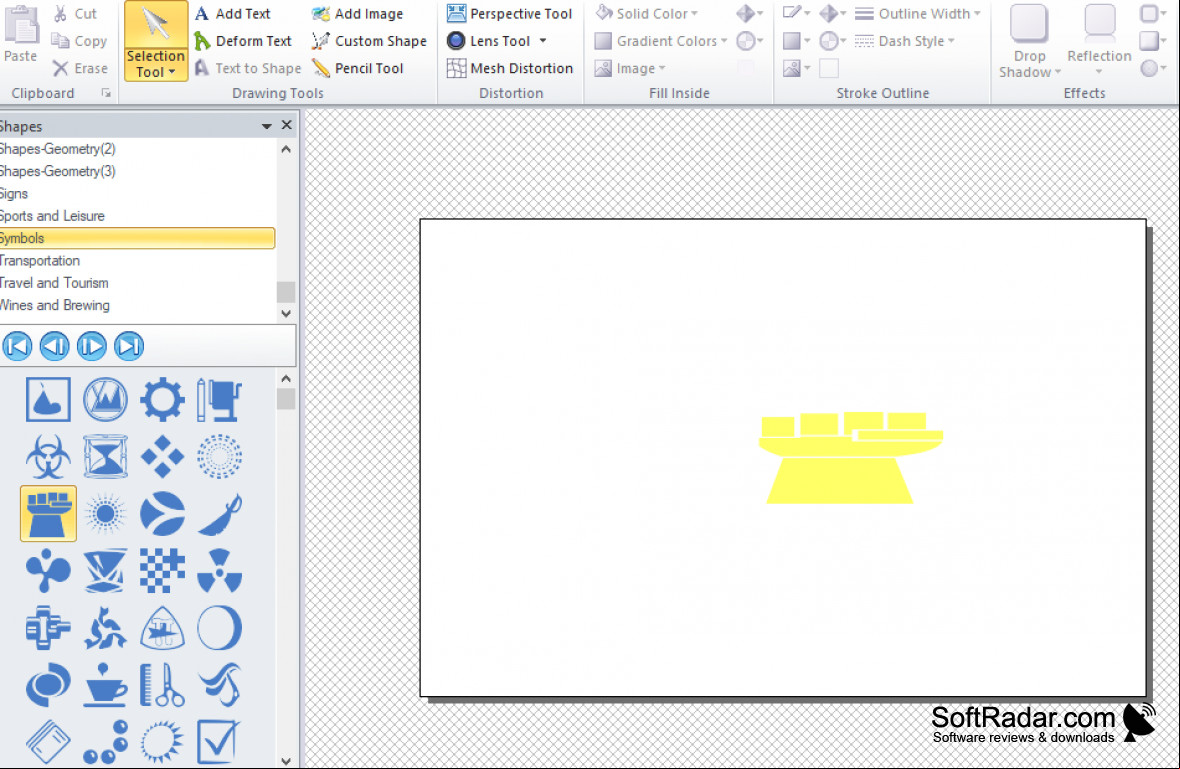
Task: Select the Custom Shape tool
Action: tap(370, 41)
